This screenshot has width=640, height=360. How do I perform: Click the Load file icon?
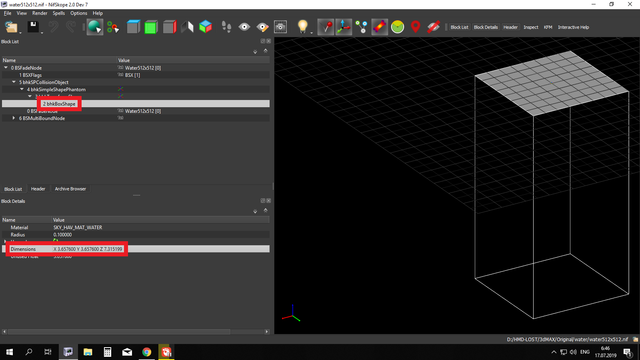(11, 27)
